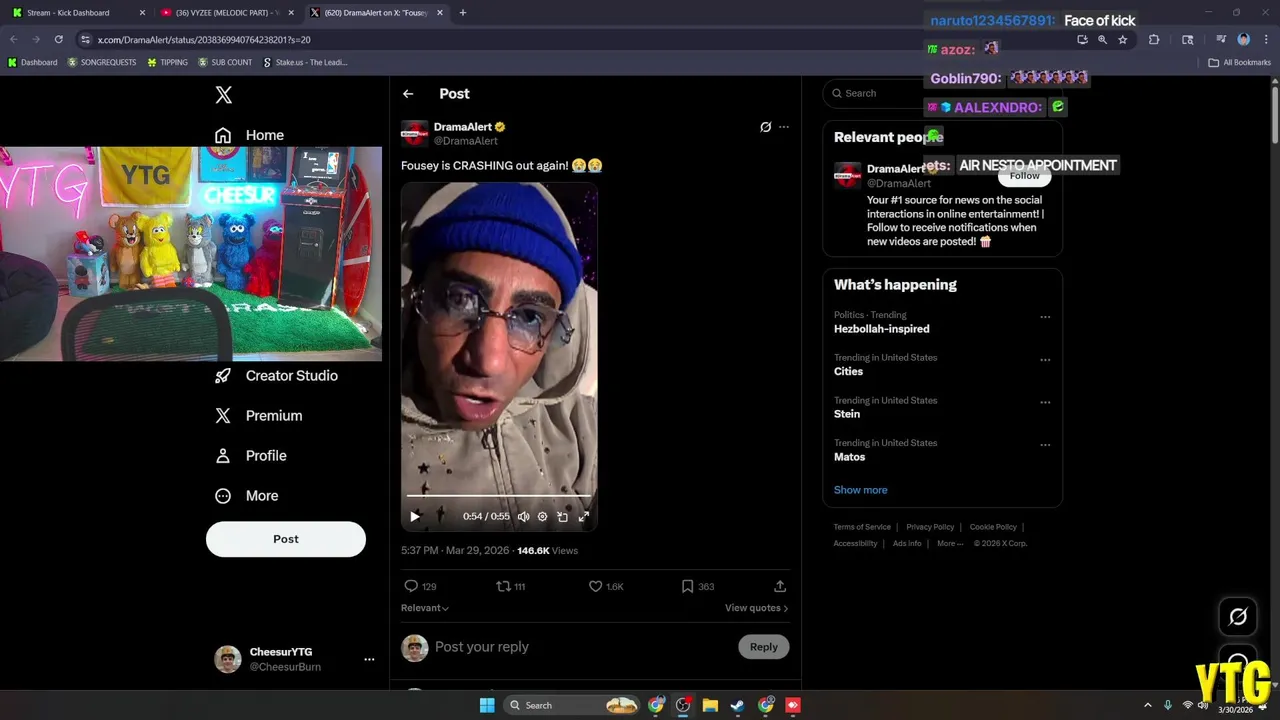Click the CheesurYTG profile avatar
The image size is (1280, 720).
[228, 659]
